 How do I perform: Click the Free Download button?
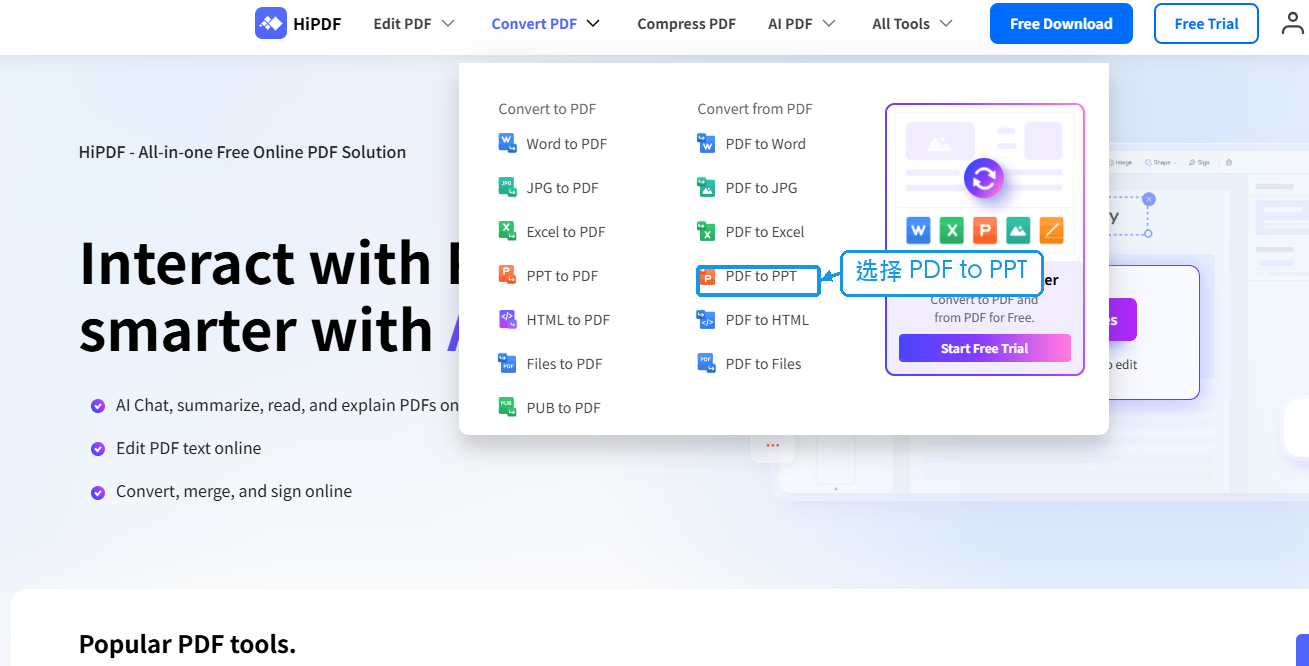point(1061,23)
